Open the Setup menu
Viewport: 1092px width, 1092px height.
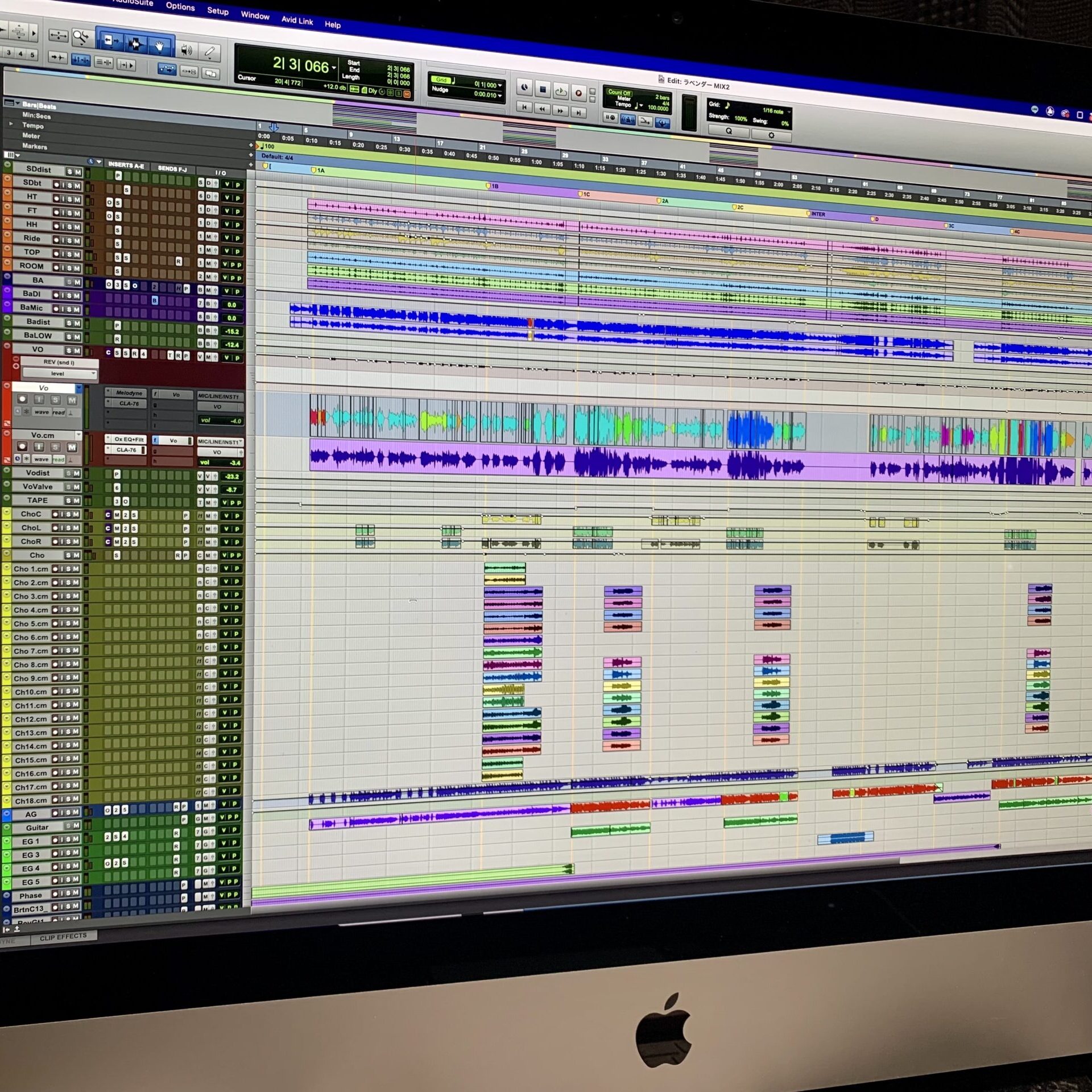217,11
